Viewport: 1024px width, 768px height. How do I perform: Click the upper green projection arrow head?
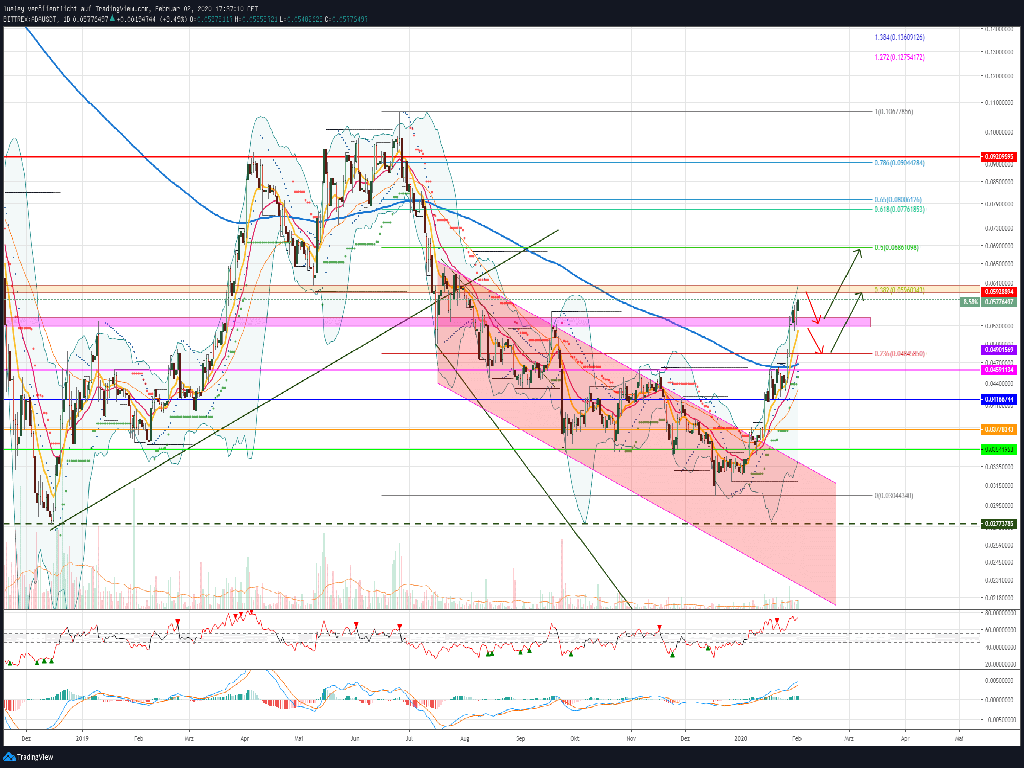(x=857, y=250)
